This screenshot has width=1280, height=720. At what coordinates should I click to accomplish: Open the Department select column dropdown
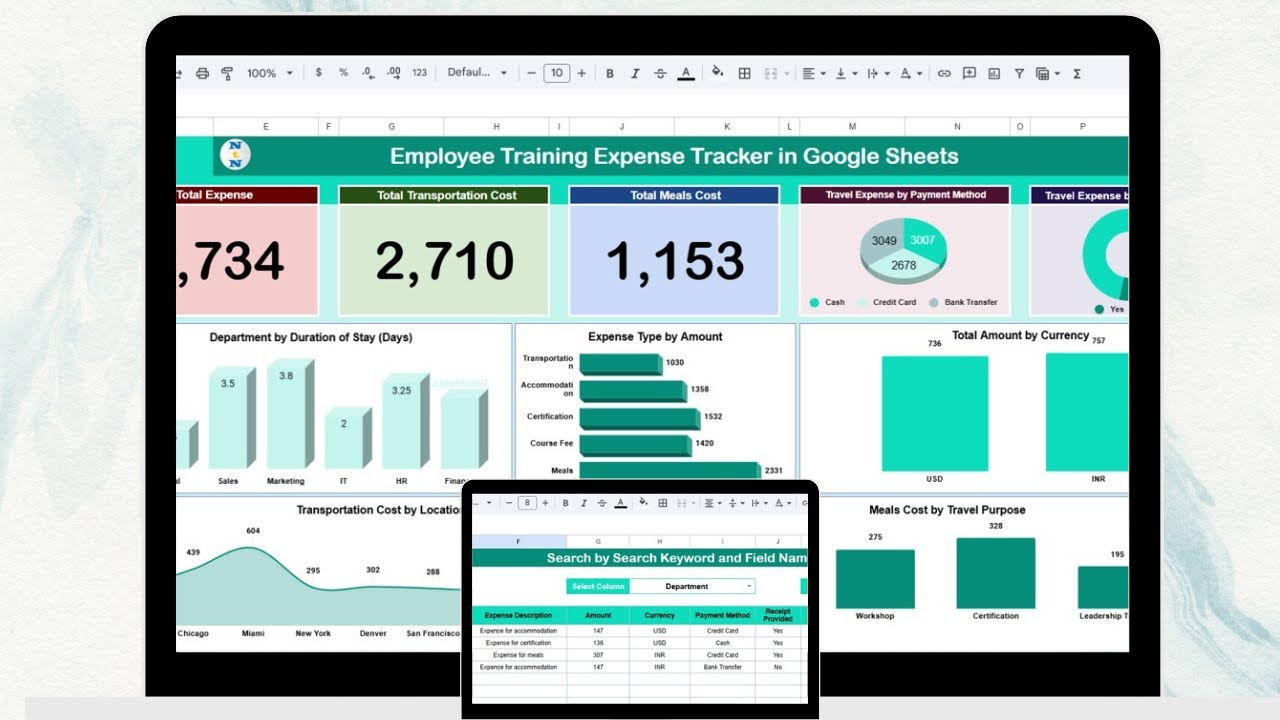tap(692, 586)
